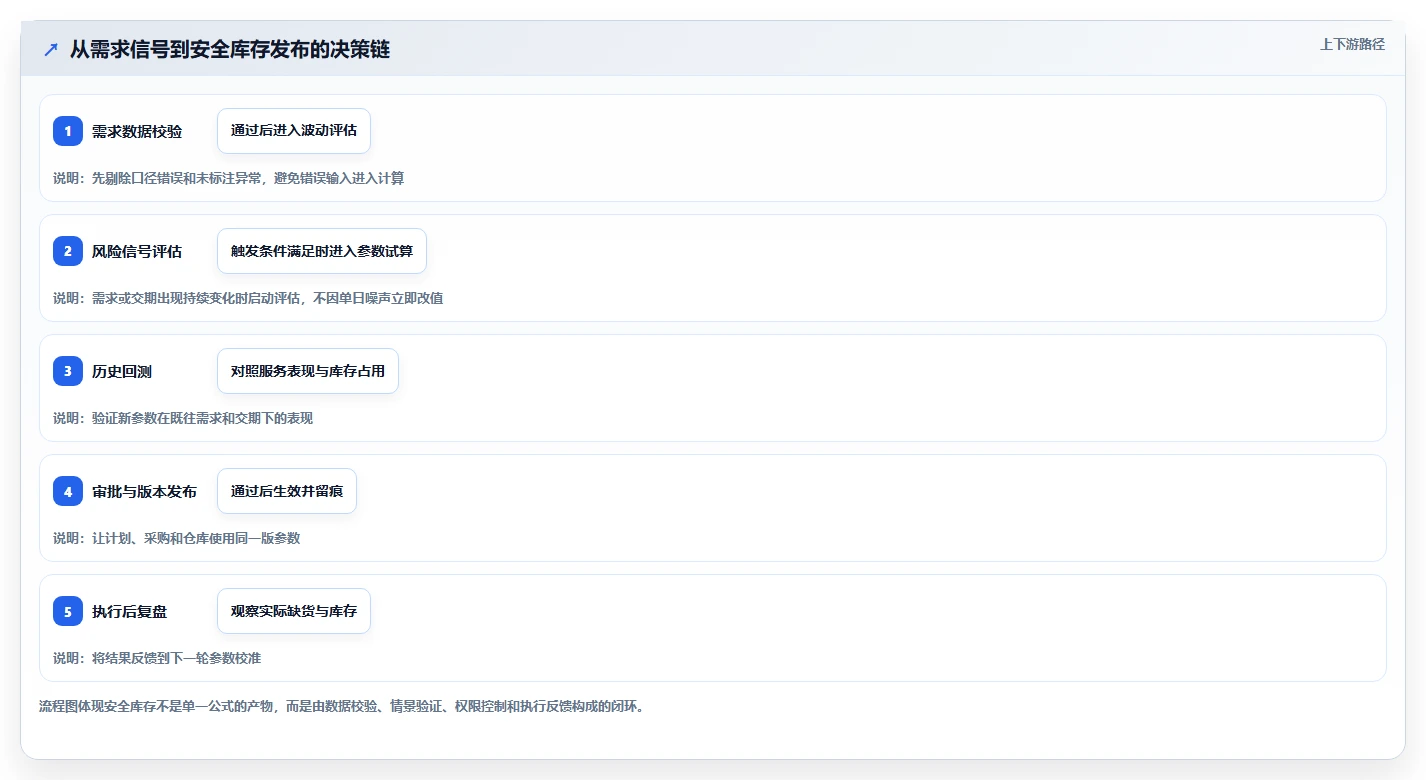
Task: Select step number 5 badge
Action: point(68,611)
